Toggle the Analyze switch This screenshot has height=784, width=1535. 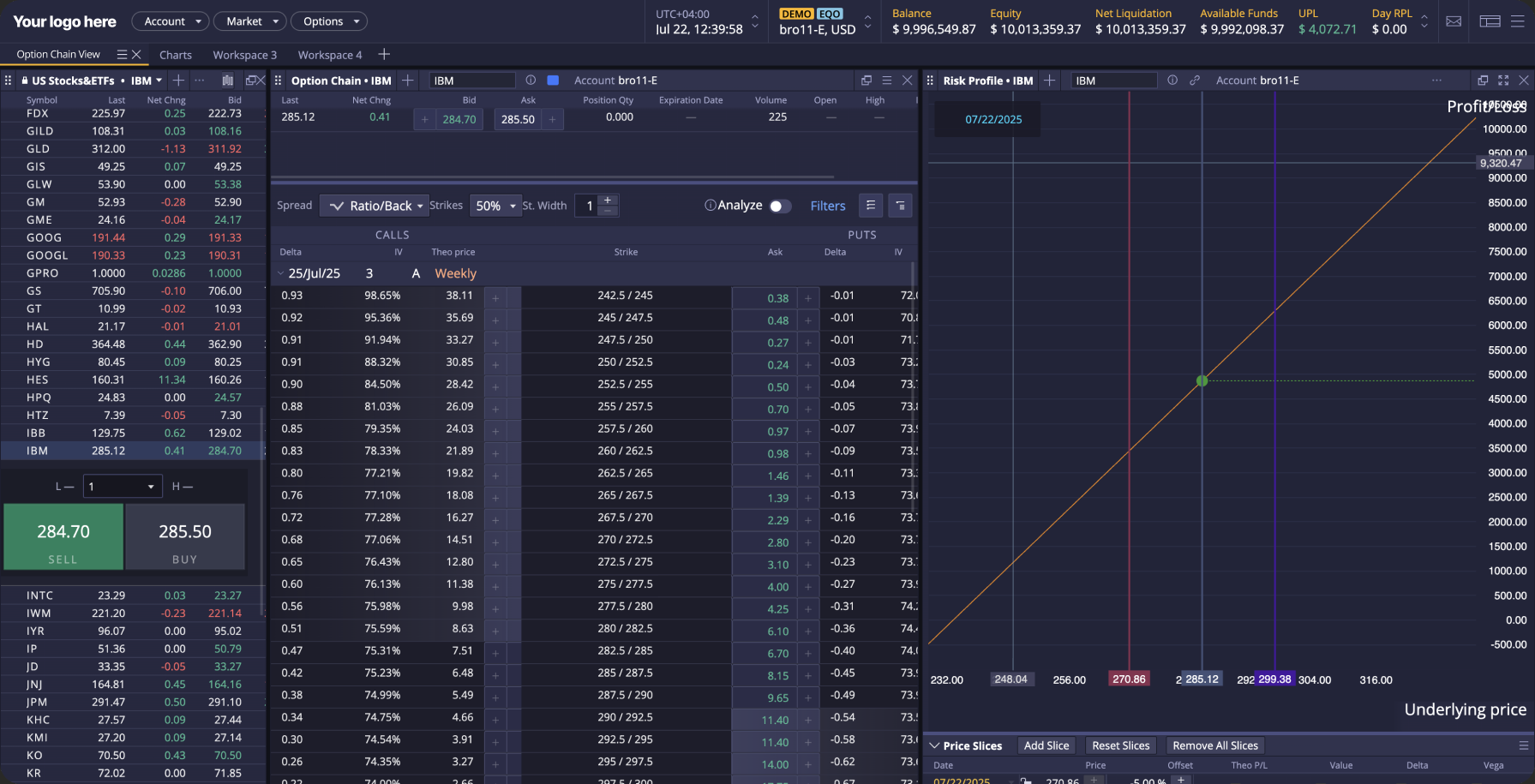780,206
